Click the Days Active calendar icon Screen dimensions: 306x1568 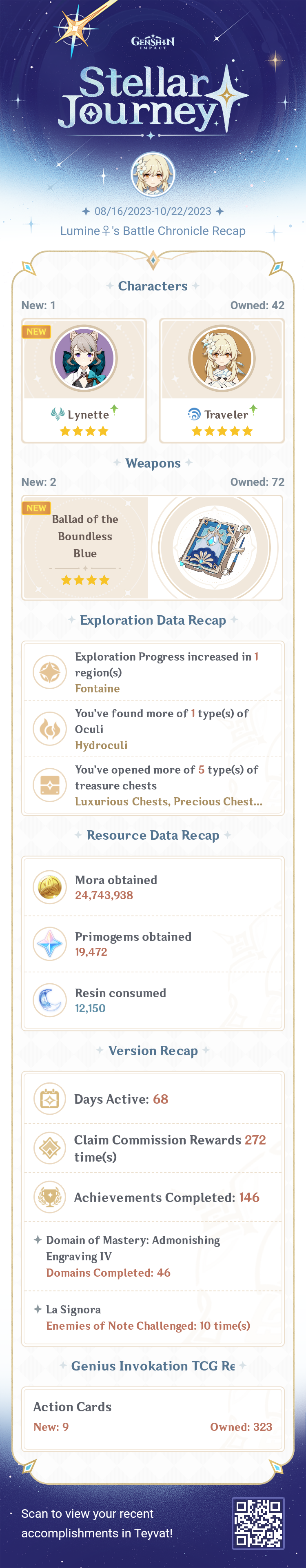click(x=49, y=1099)
